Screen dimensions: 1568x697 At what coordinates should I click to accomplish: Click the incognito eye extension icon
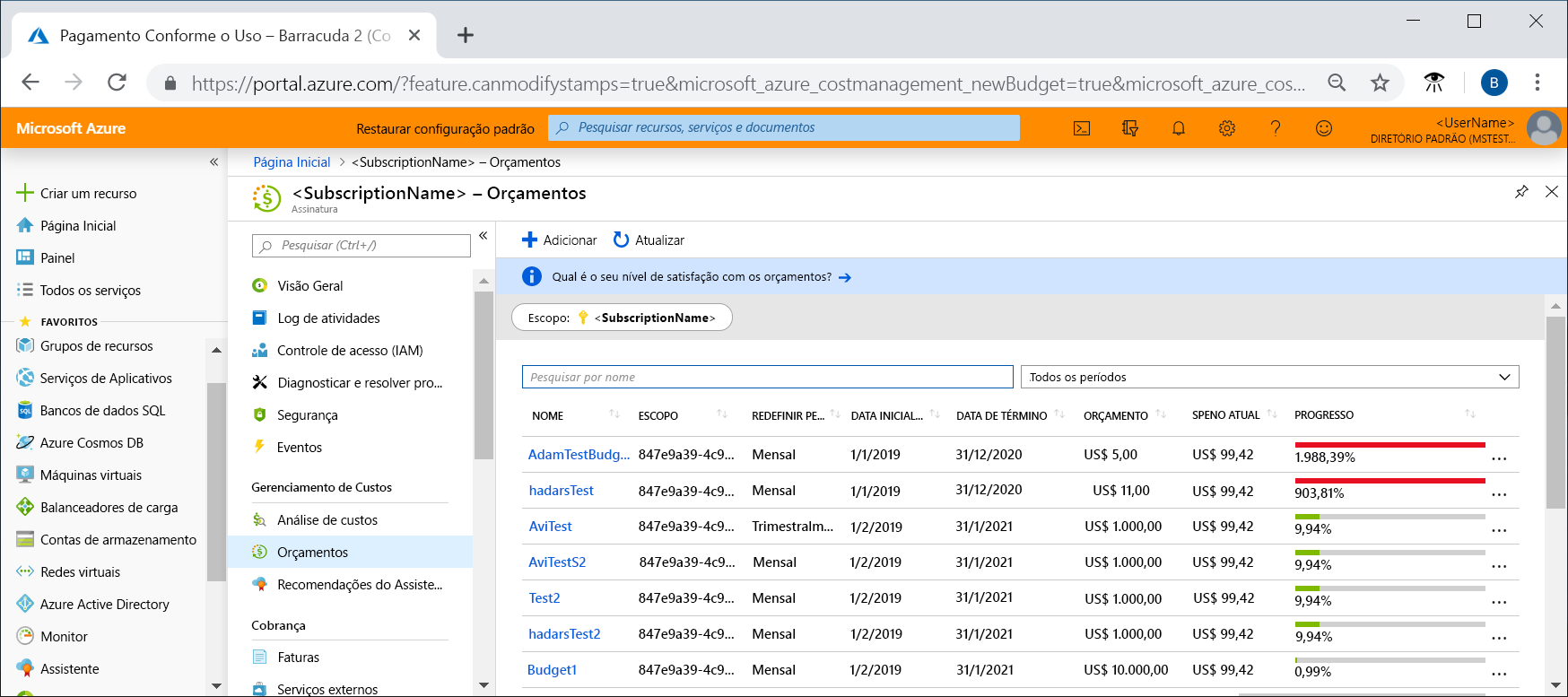click(1434, 83)
